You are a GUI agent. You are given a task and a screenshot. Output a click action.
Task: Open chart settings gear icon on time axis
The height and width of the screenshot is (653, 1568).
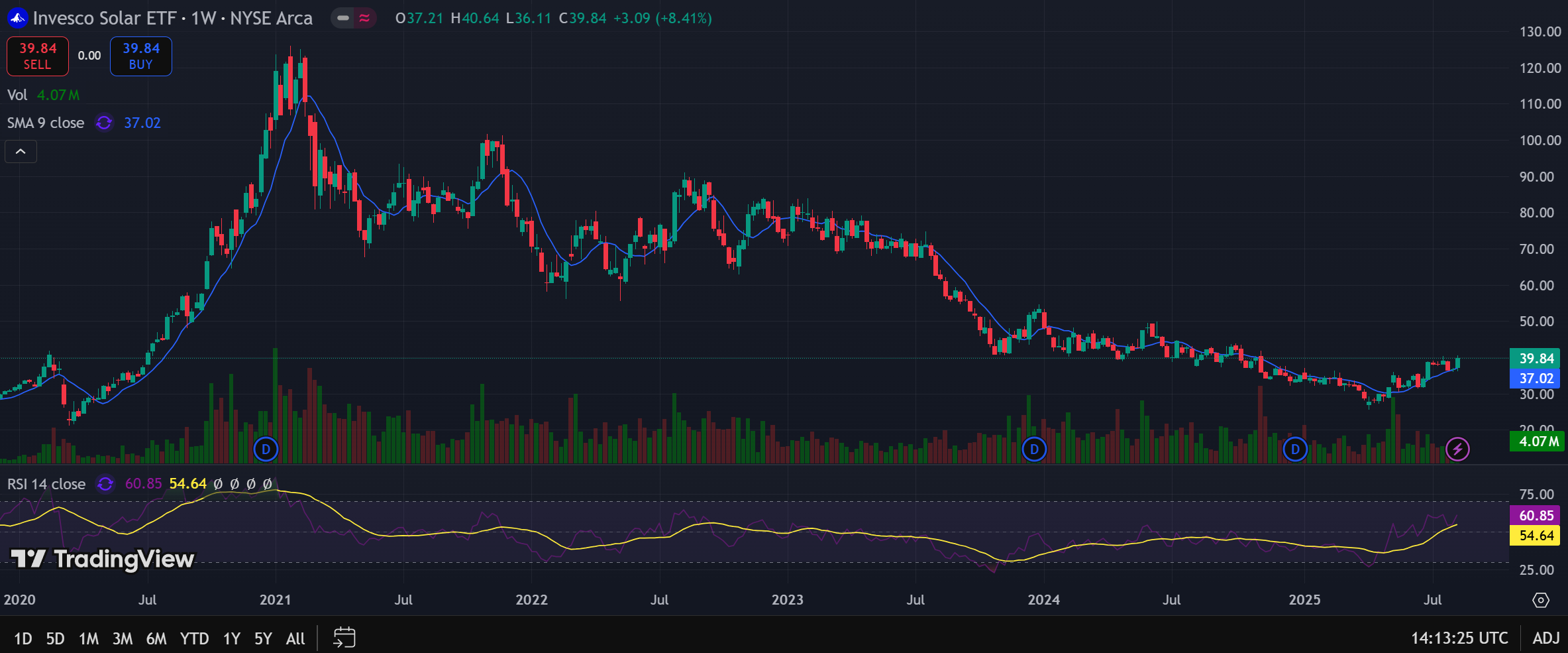(1541, 600)
